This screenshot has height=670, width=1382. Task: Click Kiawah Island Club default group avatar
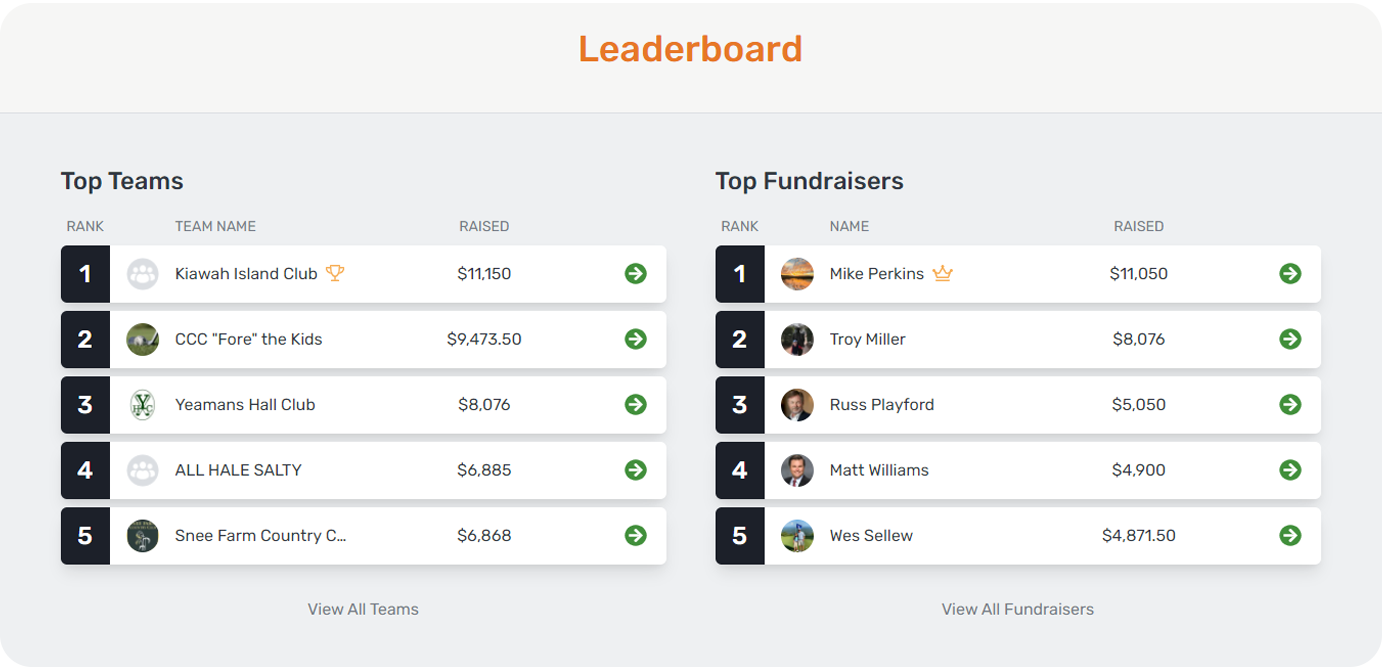[x=143, y=274]
